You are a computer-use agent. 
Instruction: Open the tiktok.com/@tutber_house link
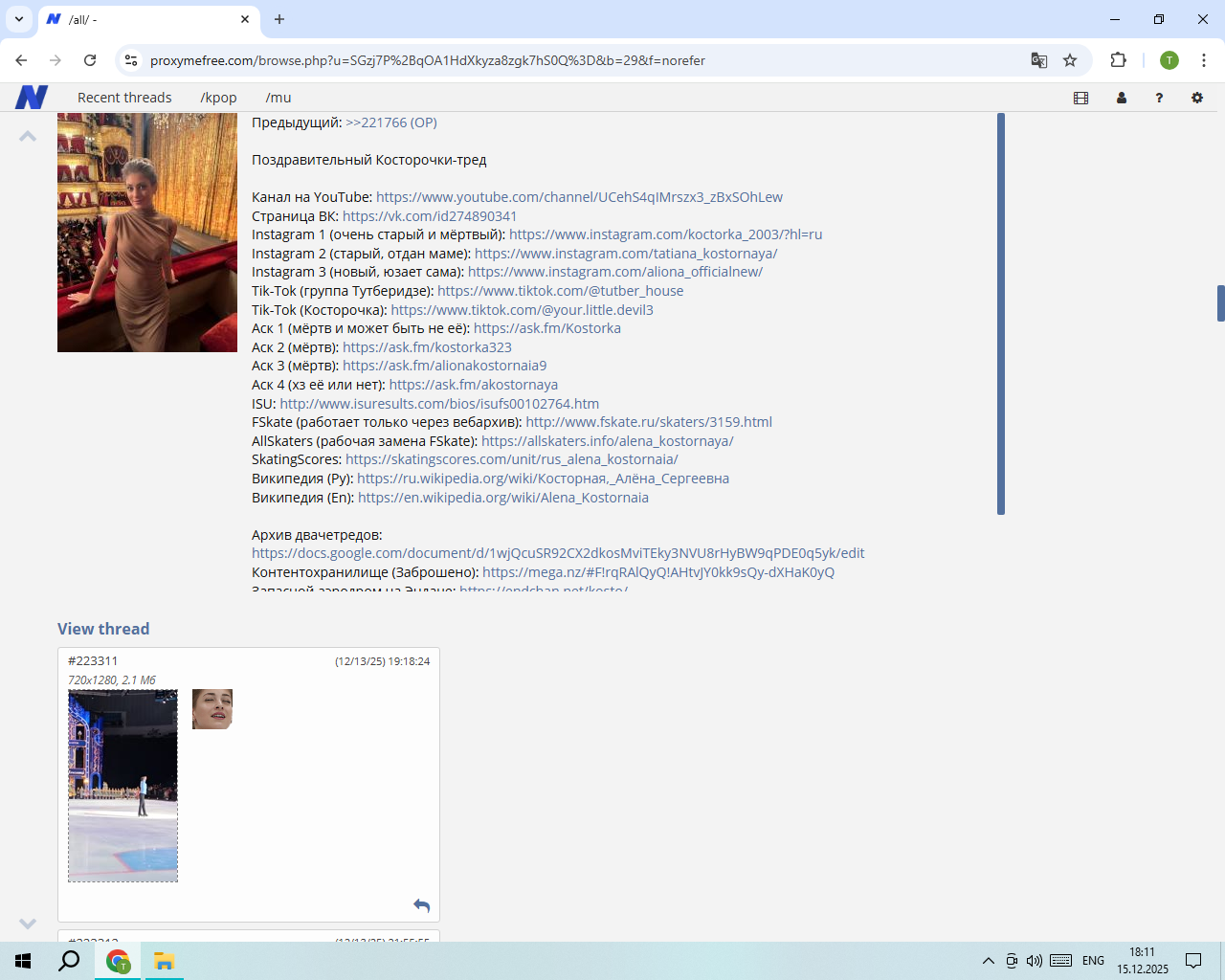point(561,291)
